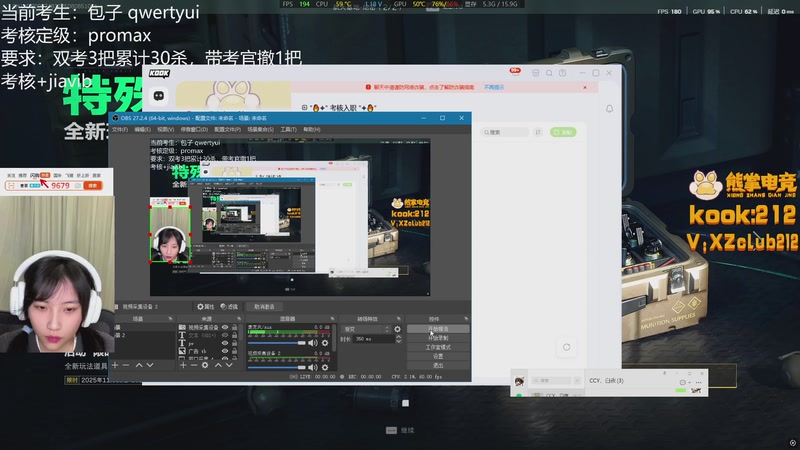Mute the 麦克风/Aux speaker icon
The width and height of the screenshot is (800, 450).
click(x=313, y=343)
